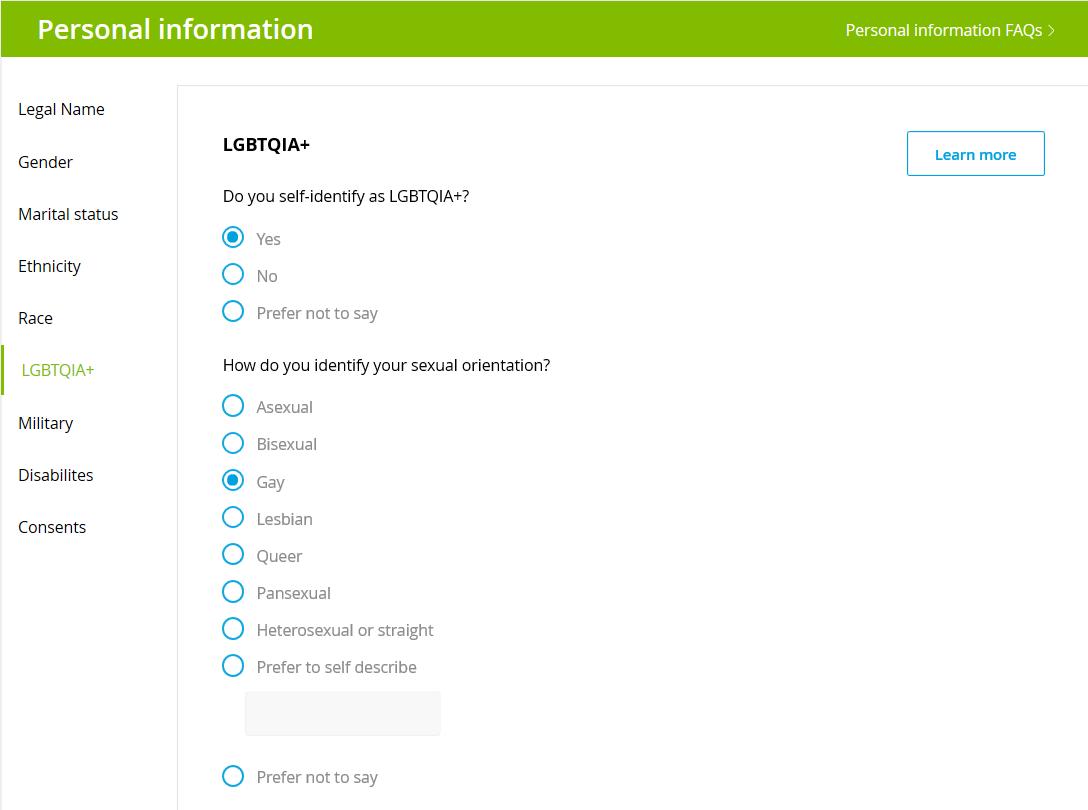Screen dimensions: 1088x810
Task: Open the Gender section
Action: [45, 162]
